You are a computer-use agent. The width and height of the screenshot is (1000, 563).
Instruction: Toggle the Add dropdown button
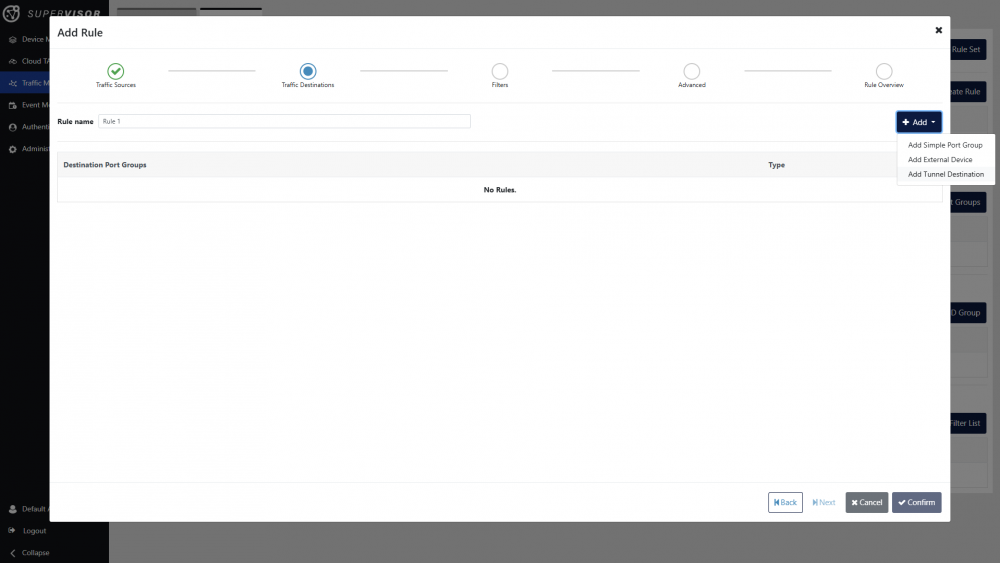click(918, 122)
